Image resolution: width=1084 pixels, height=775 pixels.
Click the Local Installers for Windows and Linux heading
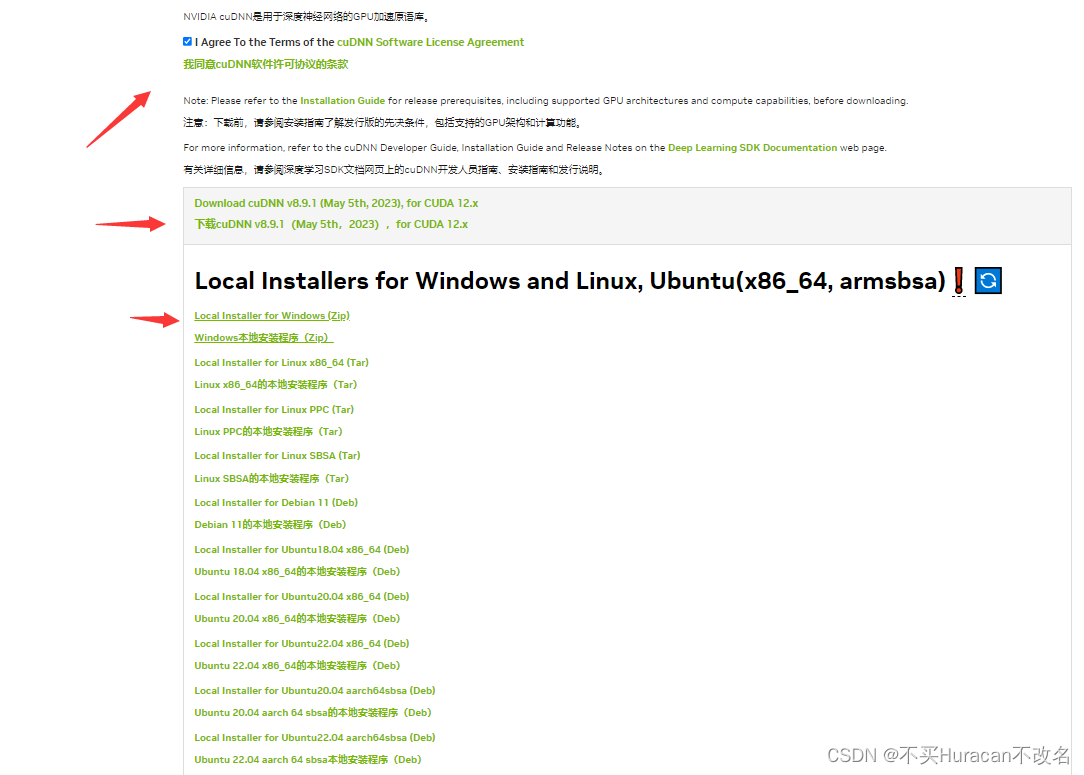(x=570, y=281)
